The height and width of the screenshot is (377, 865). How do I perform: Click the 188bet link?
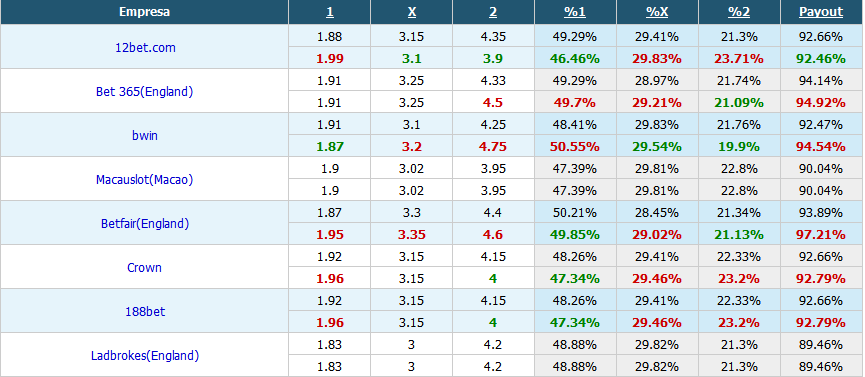click(x=145, y=312)
